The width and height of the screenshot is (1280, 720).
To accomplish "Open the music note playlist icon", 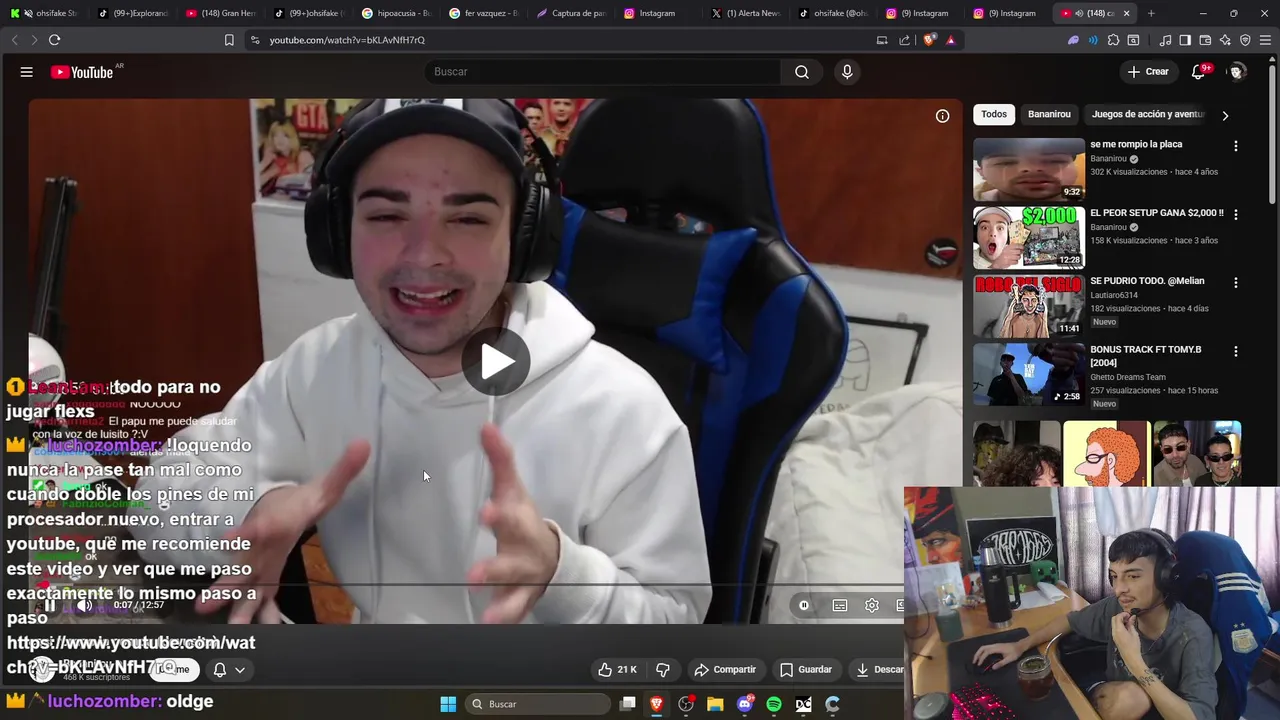I will coord(1165,40).
